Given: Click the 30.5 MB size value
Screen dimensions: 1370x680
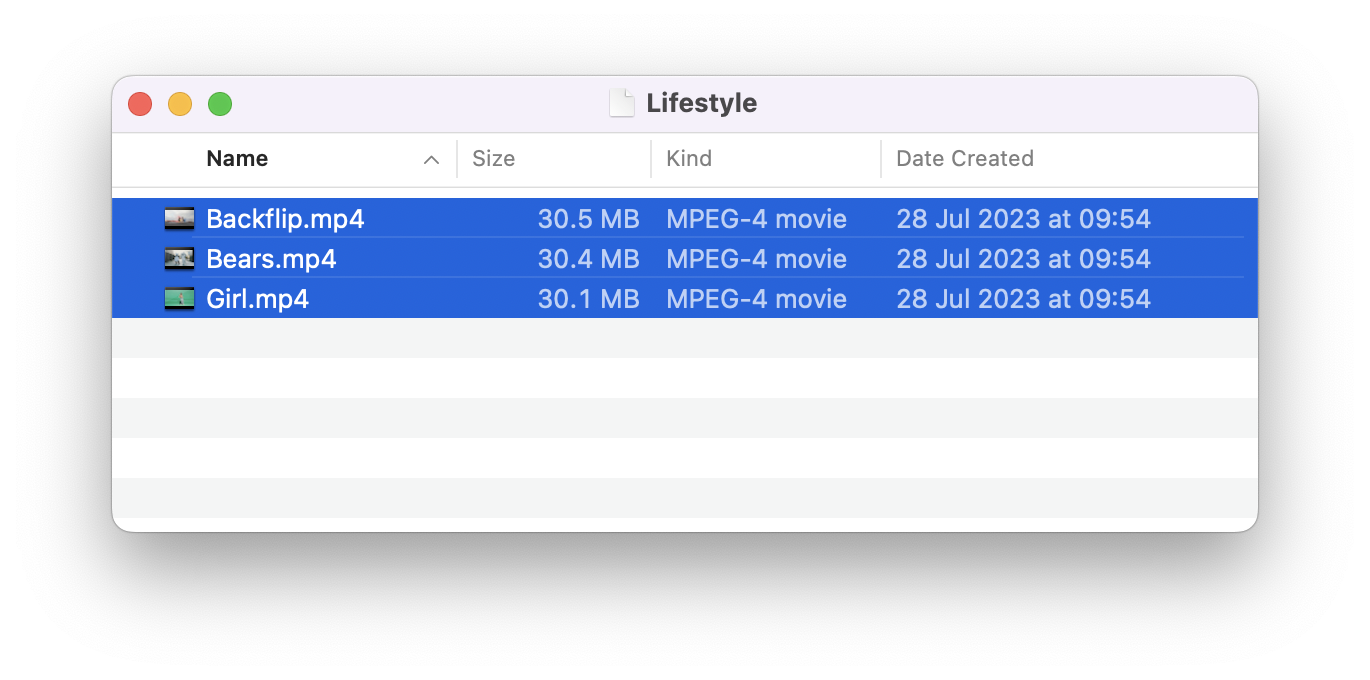Looking at the screenshot, I should [x=588, y=219].
